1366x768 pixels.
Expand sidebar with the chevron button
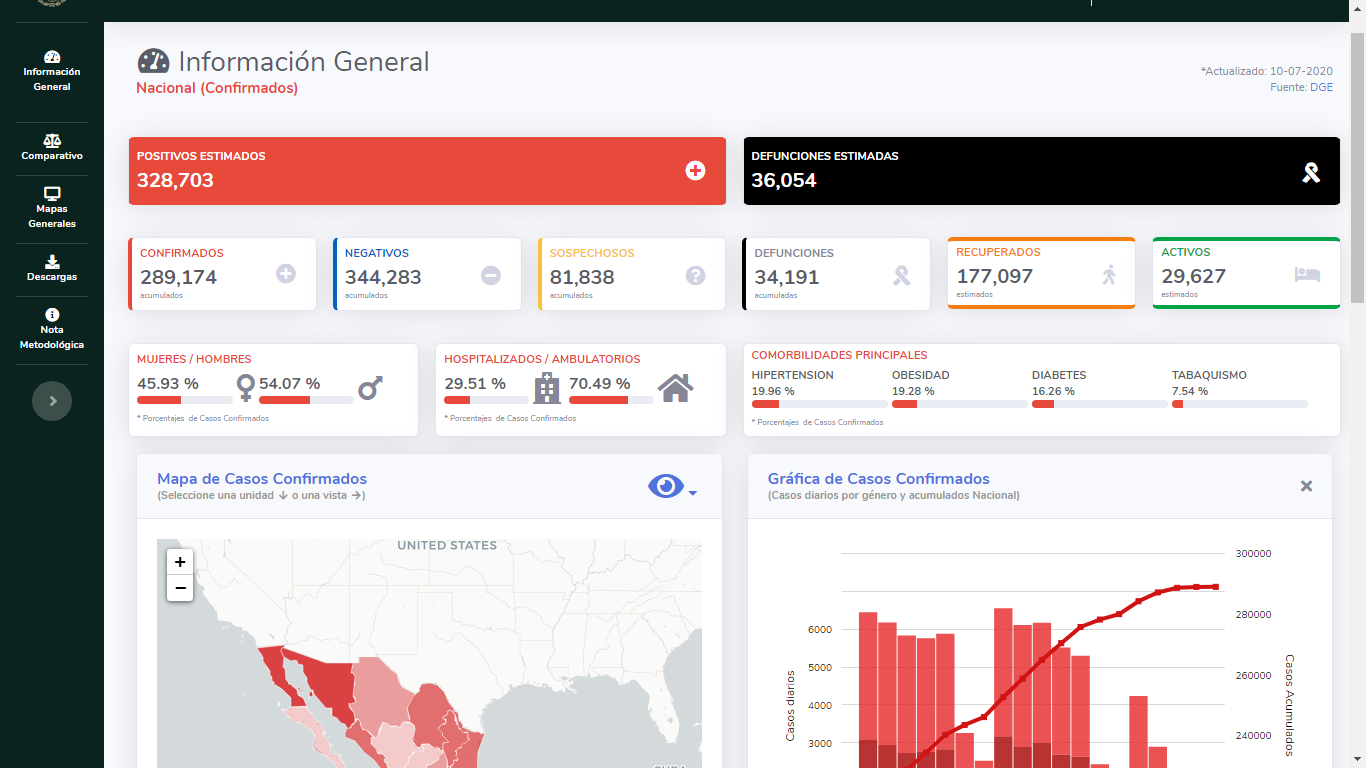pyautogui.click(x=52, y=401)
